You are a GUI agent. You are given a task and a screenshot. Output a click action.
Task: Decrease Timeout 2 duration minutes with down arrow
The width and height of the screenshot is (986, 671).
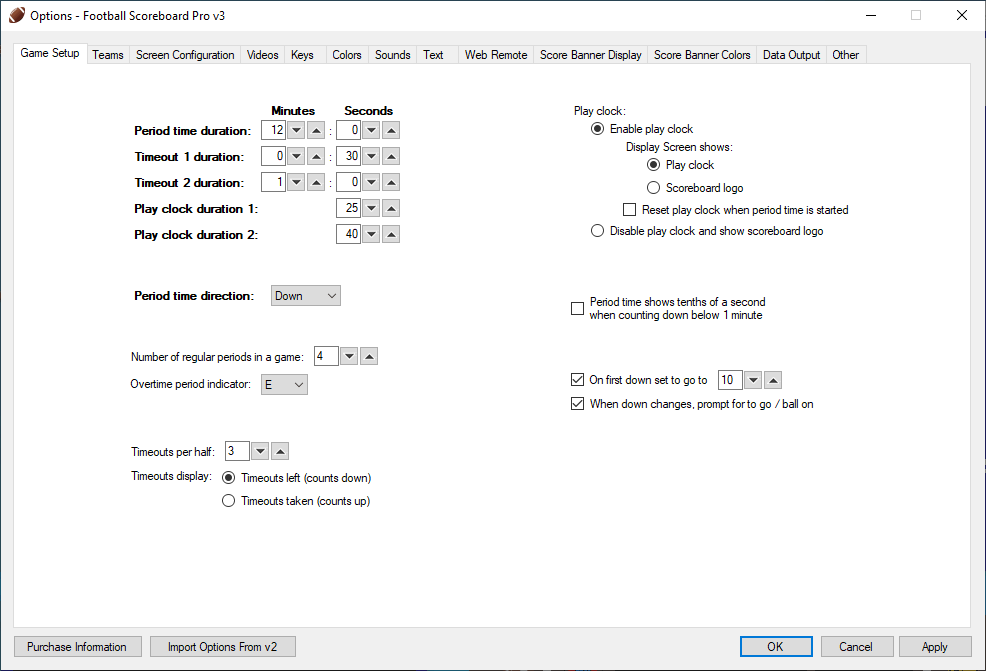296,183
